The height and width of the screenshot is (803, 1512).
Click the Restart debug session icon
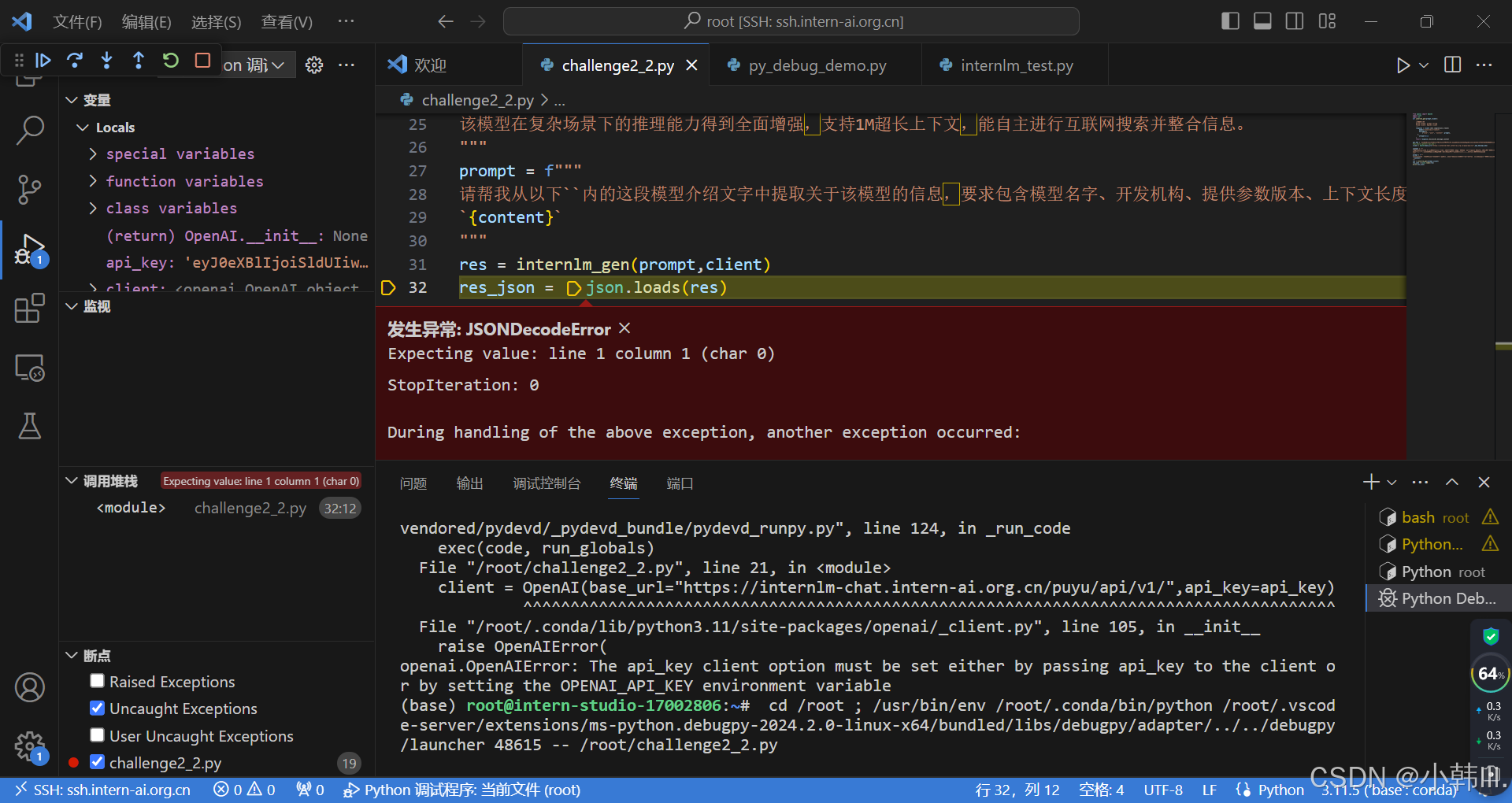170,60
